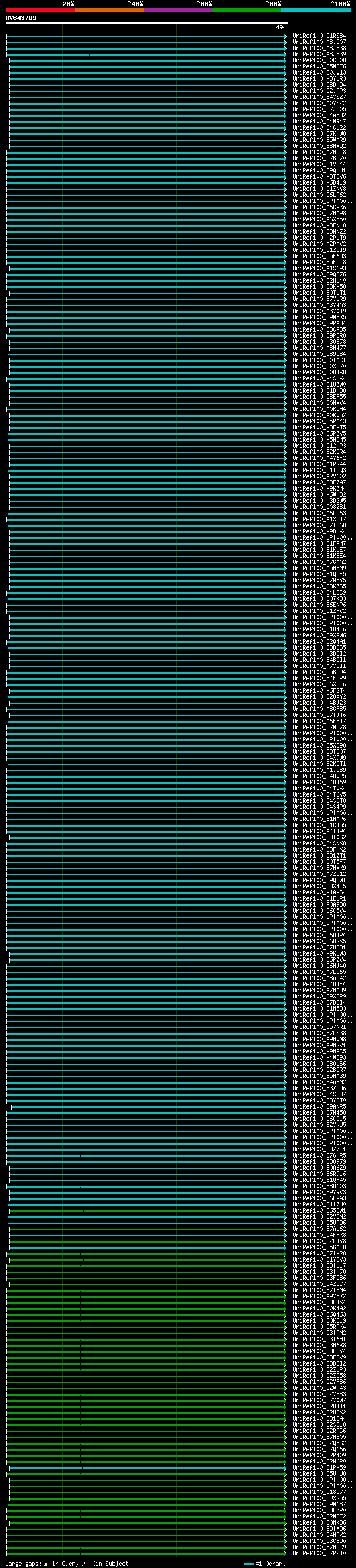
Task: Select hit label UniRef100_C4S4P9
Action: coord(319,807)
